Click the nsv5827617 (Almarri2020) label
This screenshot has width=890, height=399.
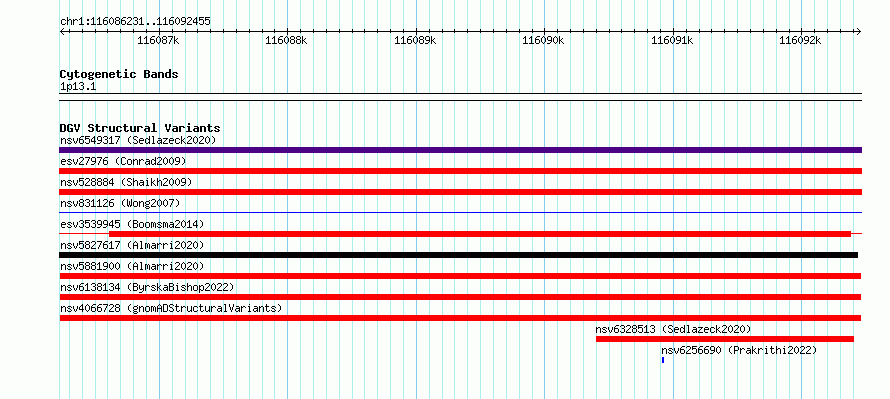(x=132, y=245)
